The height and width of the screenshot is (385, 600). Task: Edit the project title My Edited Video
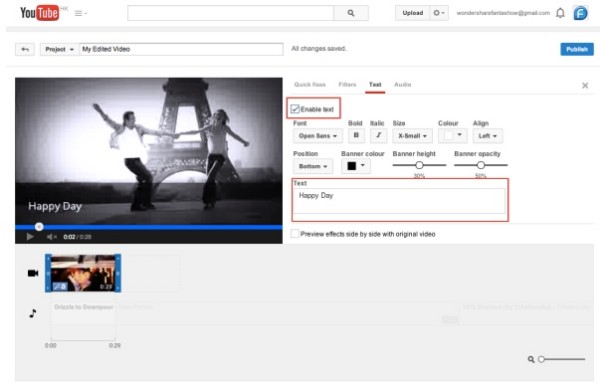(181, 49)
